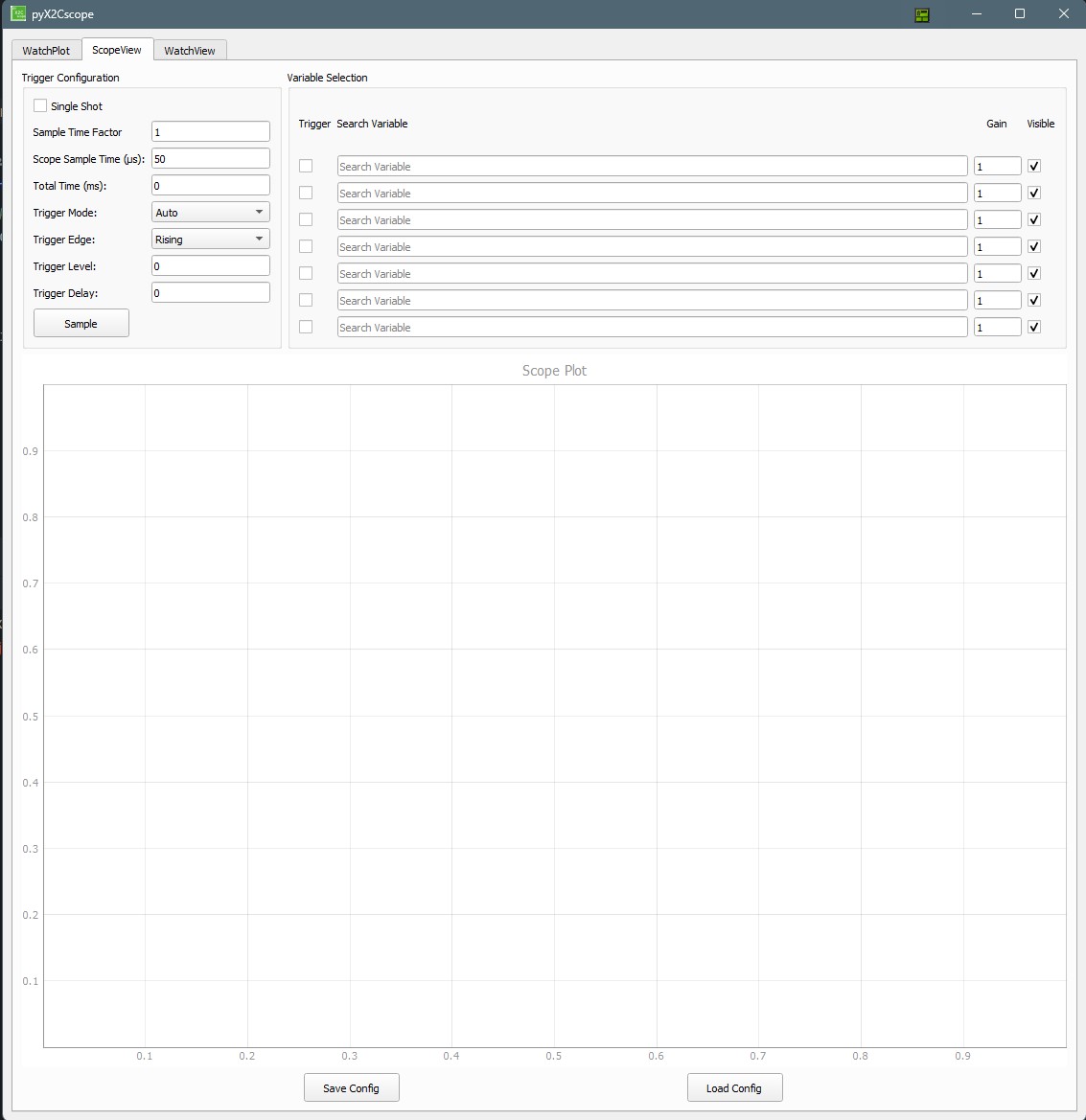The image size is (1086, 1120).
Task: Tick the Trigger checkbox in first variable row
Action: (x=306, y=166)
